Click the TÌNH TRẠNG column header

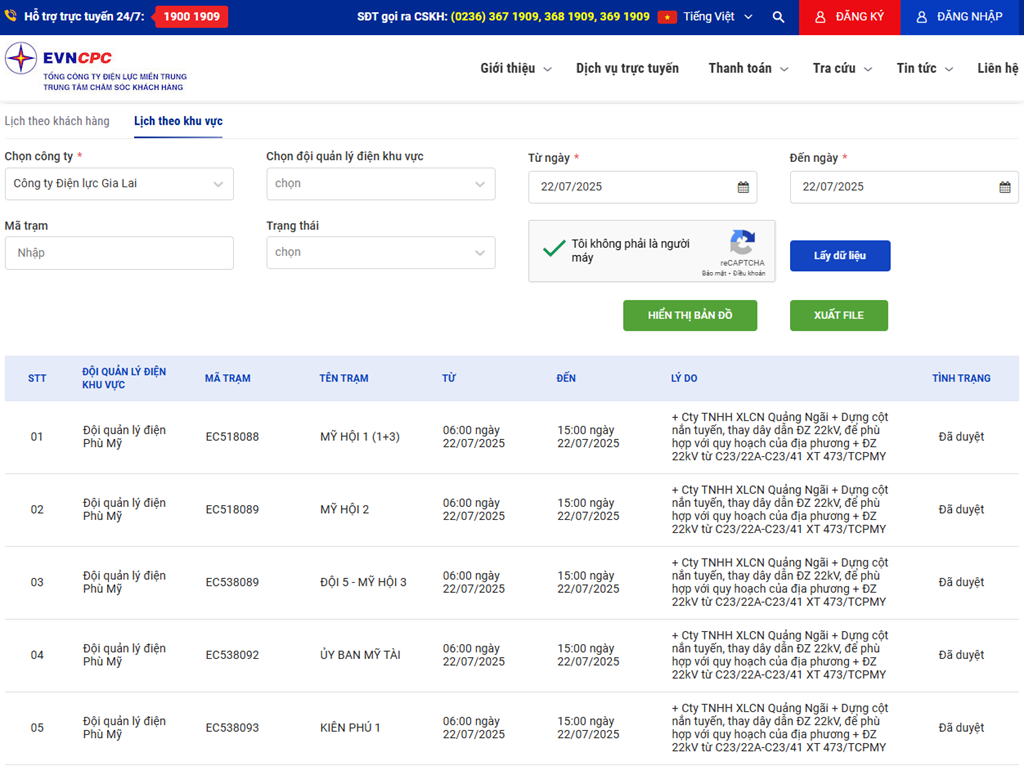(961, 378)
